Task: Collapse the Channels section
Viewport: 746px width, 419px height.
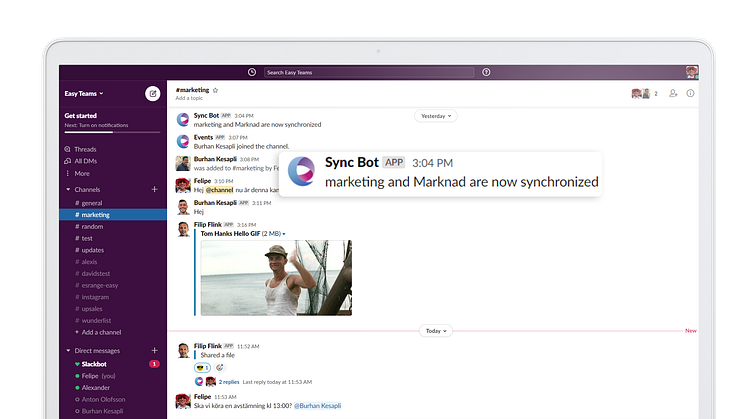Action: tap(68, 189)
